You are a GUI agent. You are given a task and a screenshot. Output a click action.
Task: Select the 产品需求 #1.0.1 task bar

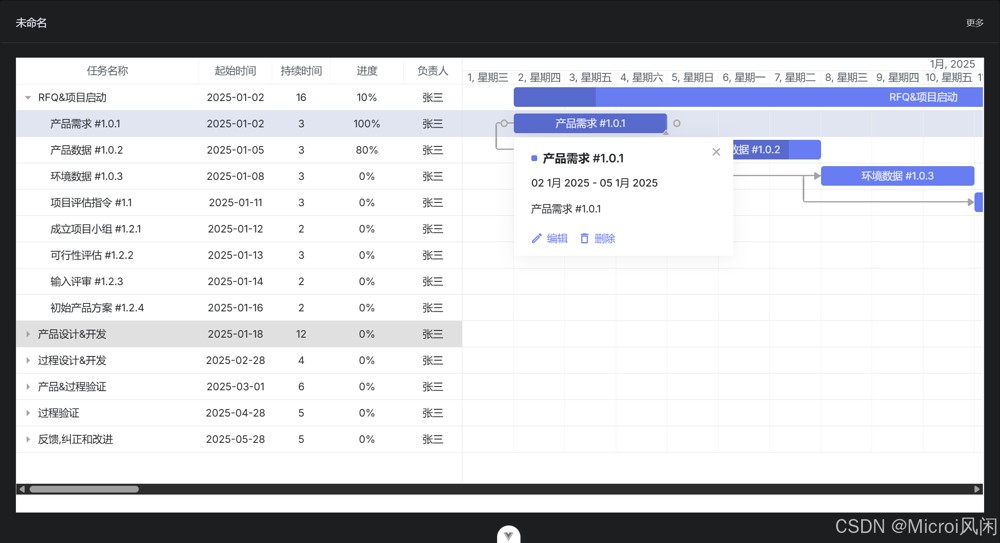point(590,123)
